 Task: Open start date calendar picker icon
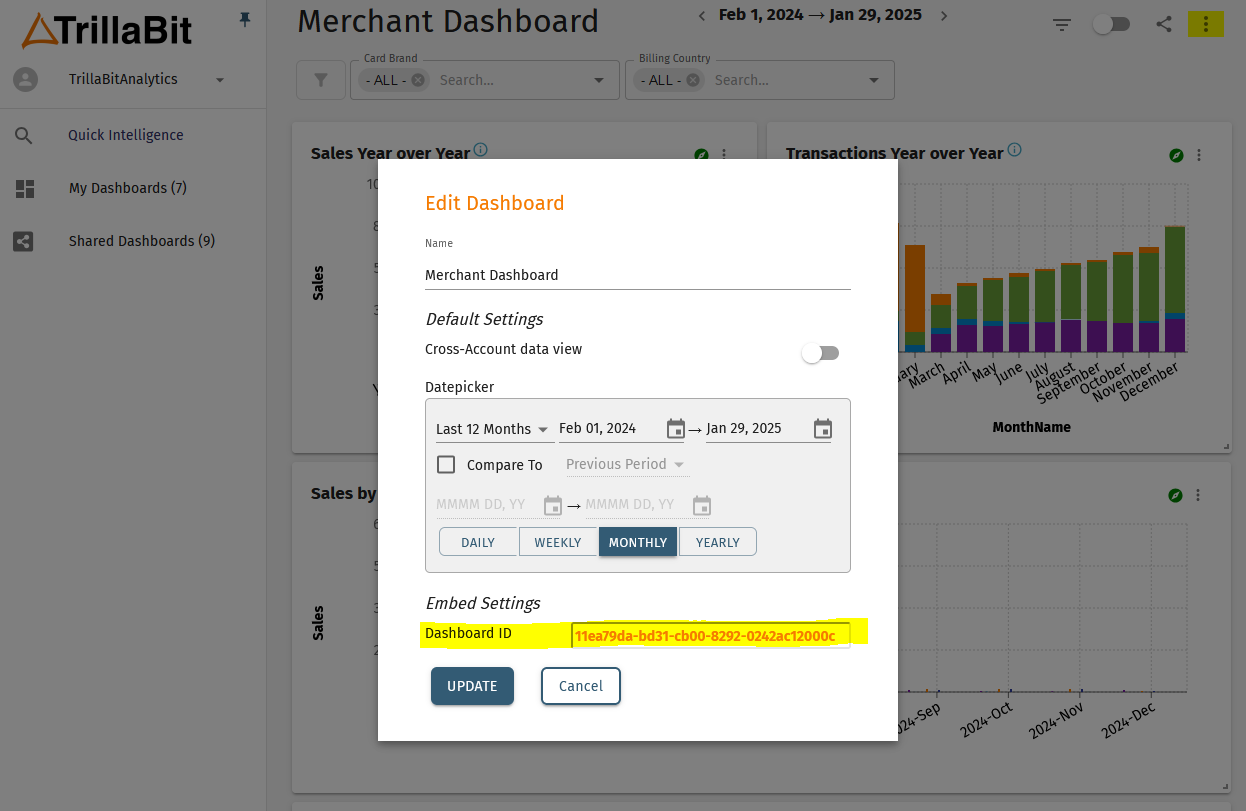676,429
